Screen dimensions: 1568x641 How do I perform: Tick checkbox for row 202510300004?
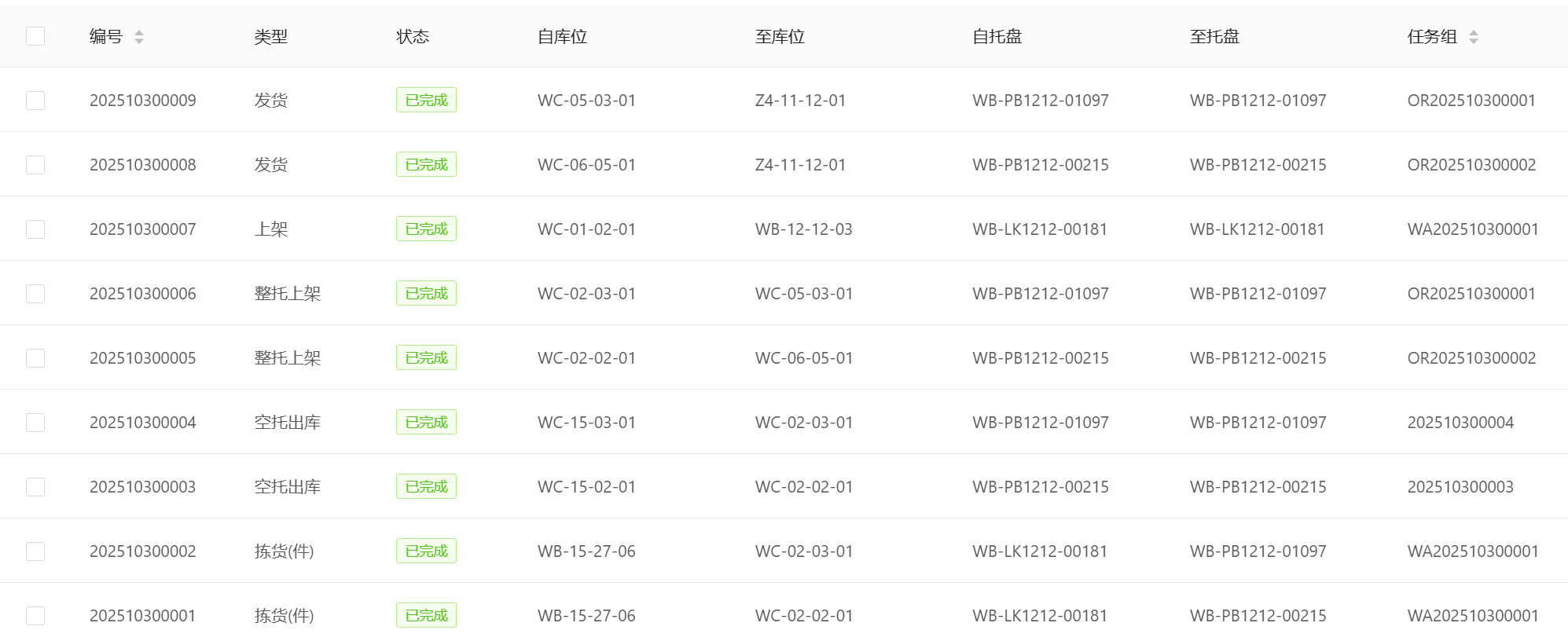click(35, 423)
